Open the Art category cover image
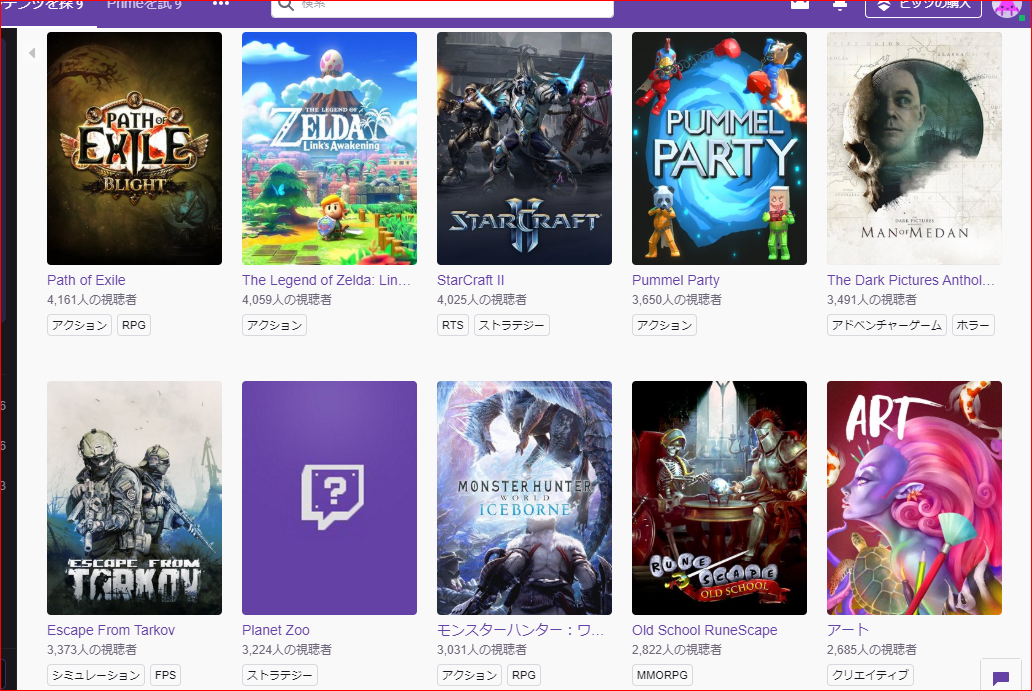This screenshot has height=691, width=1032. [914, 498]
